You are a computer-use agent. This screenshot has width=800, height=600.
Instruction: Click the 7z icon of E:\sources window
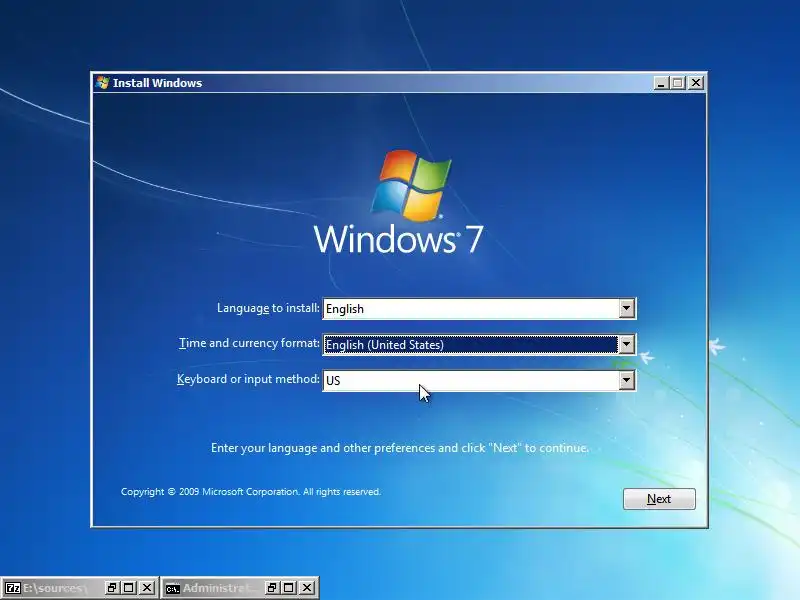[x=13, y=588]
